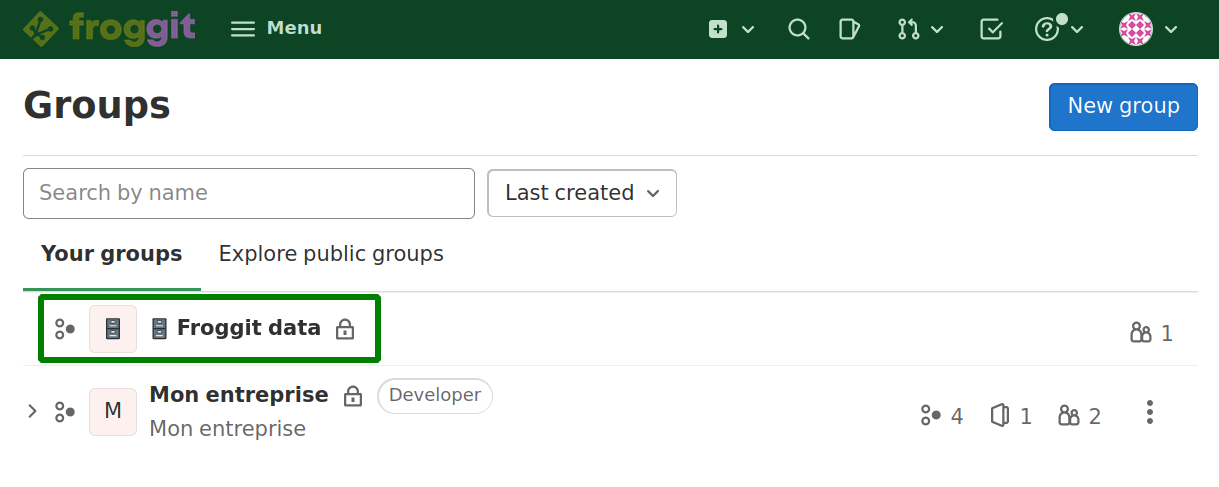Viewport: 1219px width, 487px height.
Task: Open the Mon entreprise group link
Action: [239, 395]
